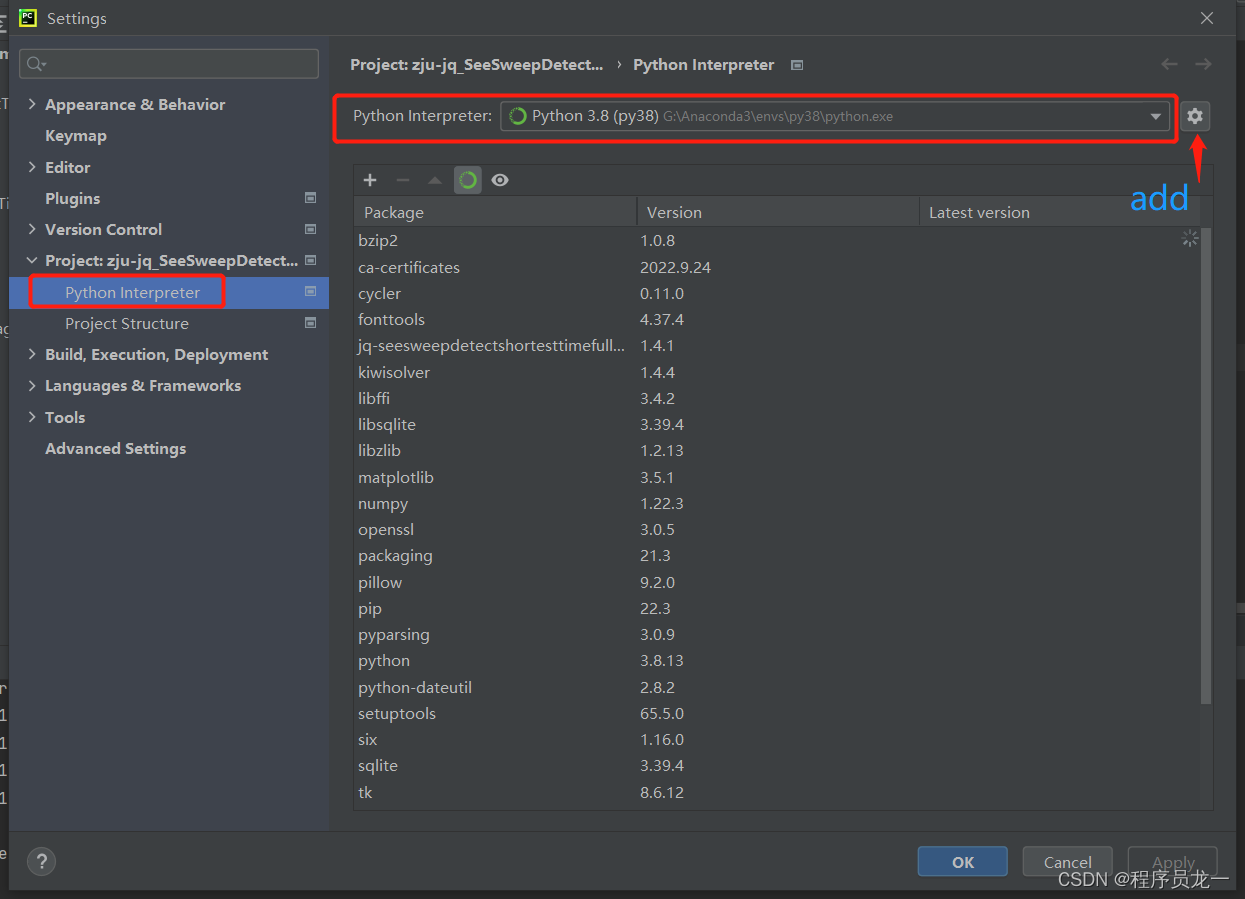
Task: Click the upgrade package arrow icon
Action: (434, 180)
